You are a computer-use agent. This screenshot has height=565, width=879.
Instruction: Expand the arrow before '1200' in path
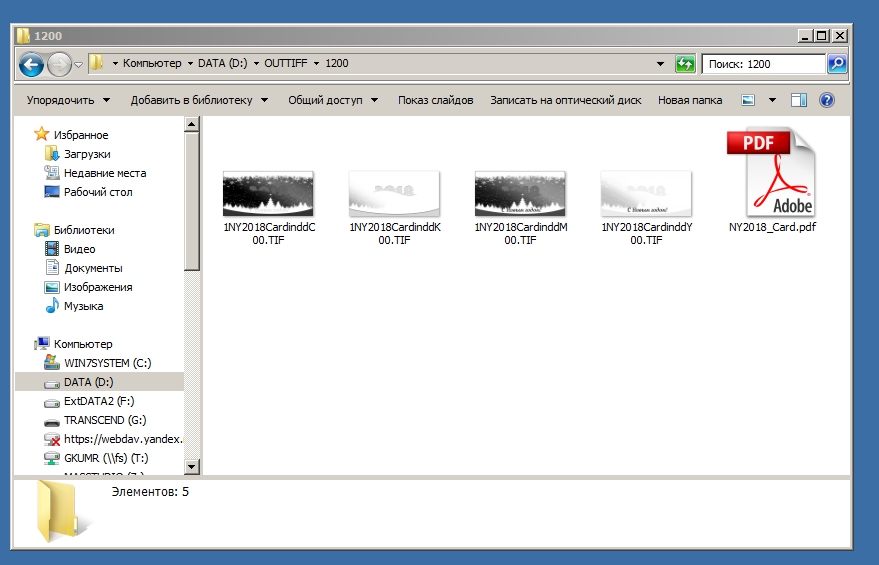tap(316, 63)
